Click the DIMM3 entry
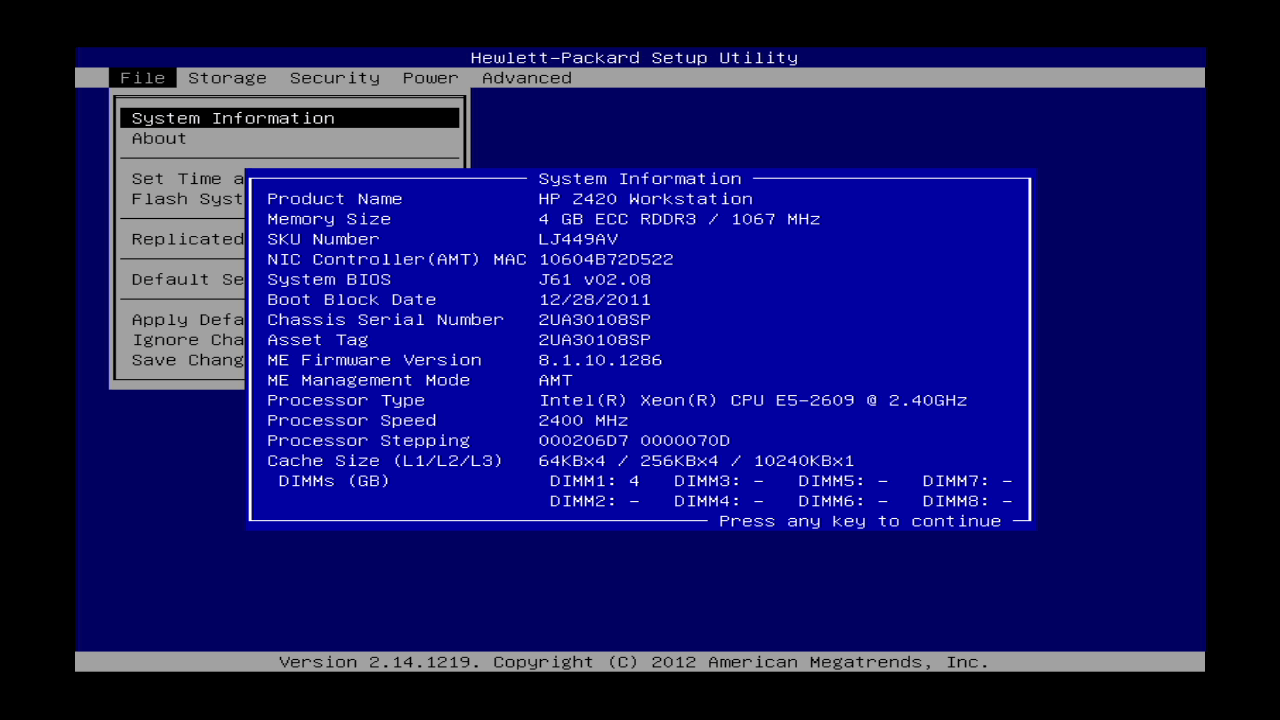The height and width of the screenshot is (720, 1280). 719,481
